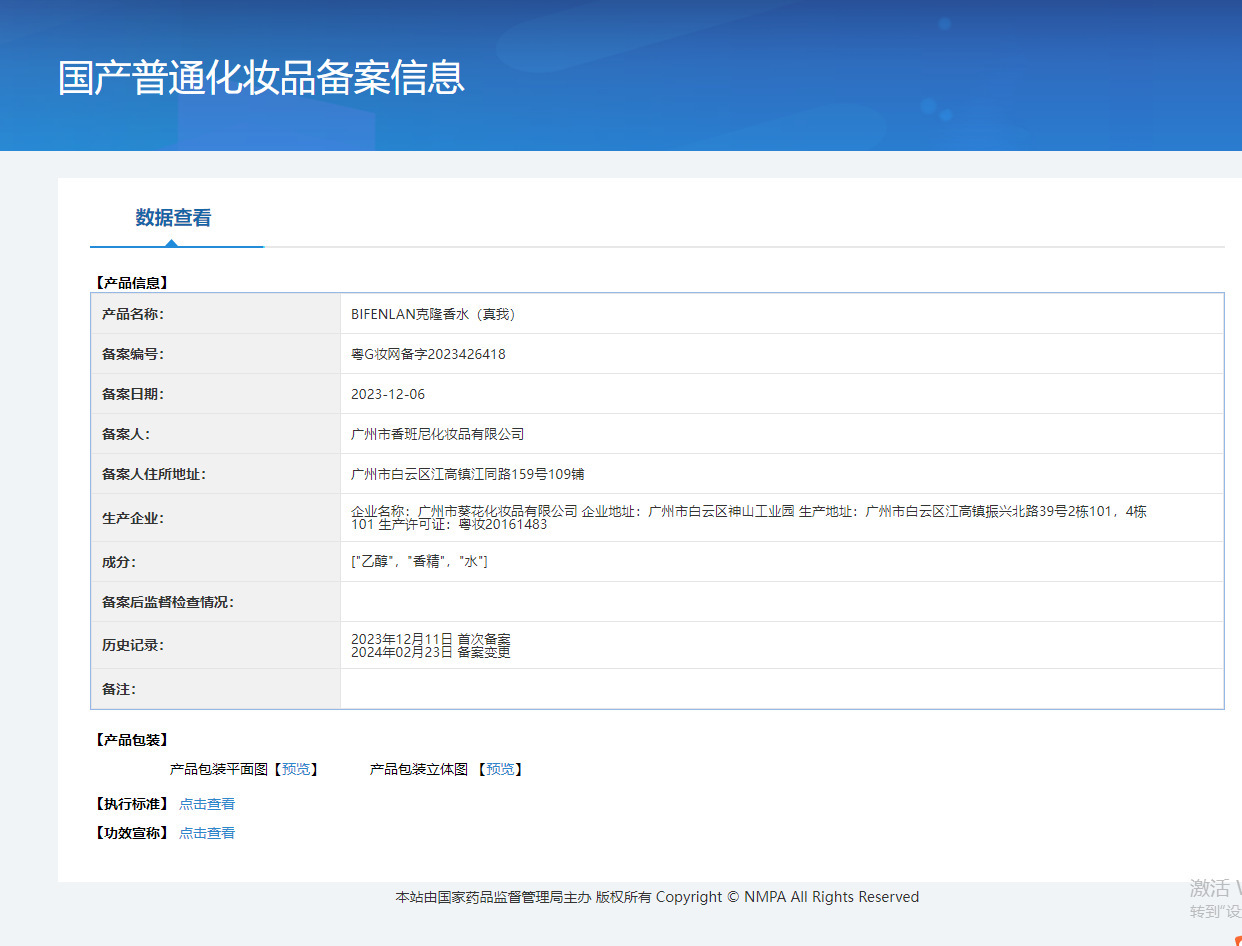The width and height of the screenshot is (1242, 946).
Task: Click the 成分 ingredient list value
Action: tap(419, 562)
